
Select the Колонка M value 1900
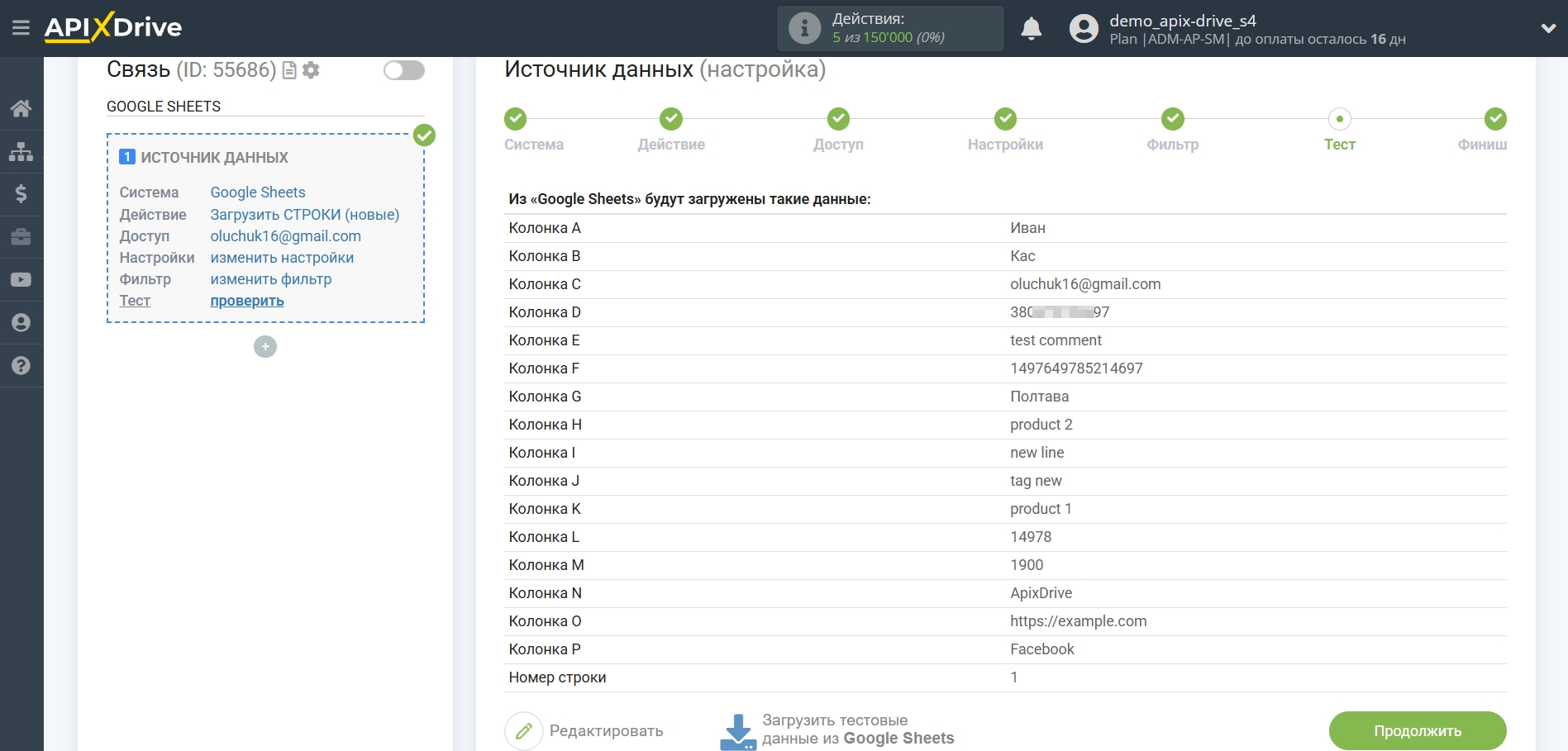(x=1027, y=565)
